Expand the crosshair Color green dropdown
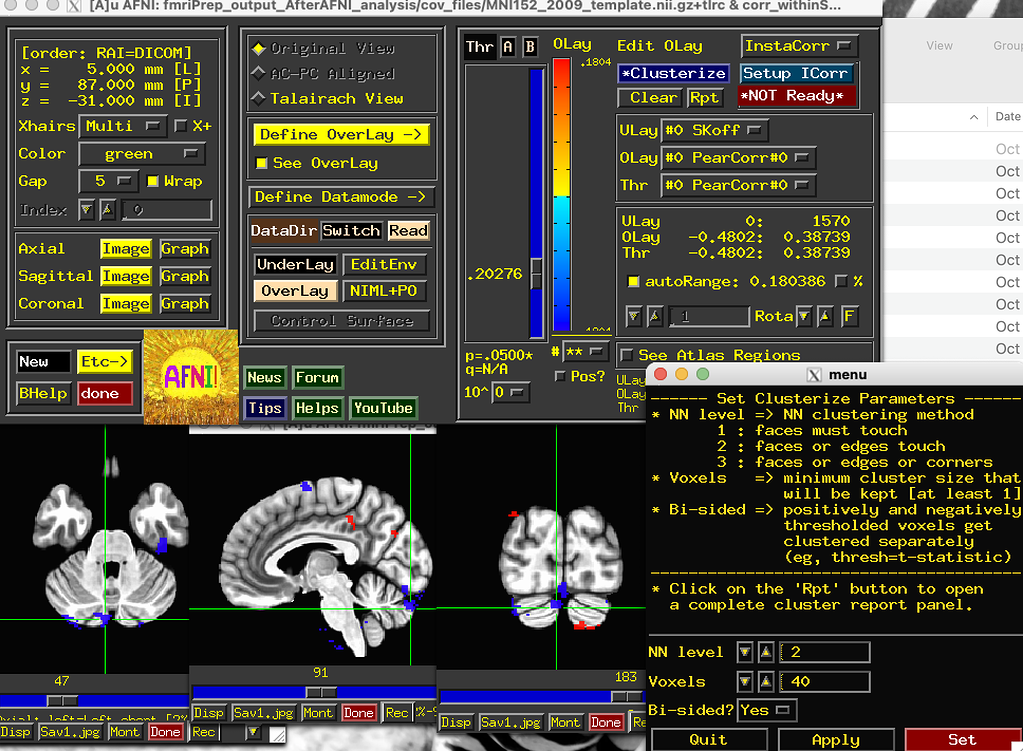This screenshot has height=751, width=1023. point(141,154)
